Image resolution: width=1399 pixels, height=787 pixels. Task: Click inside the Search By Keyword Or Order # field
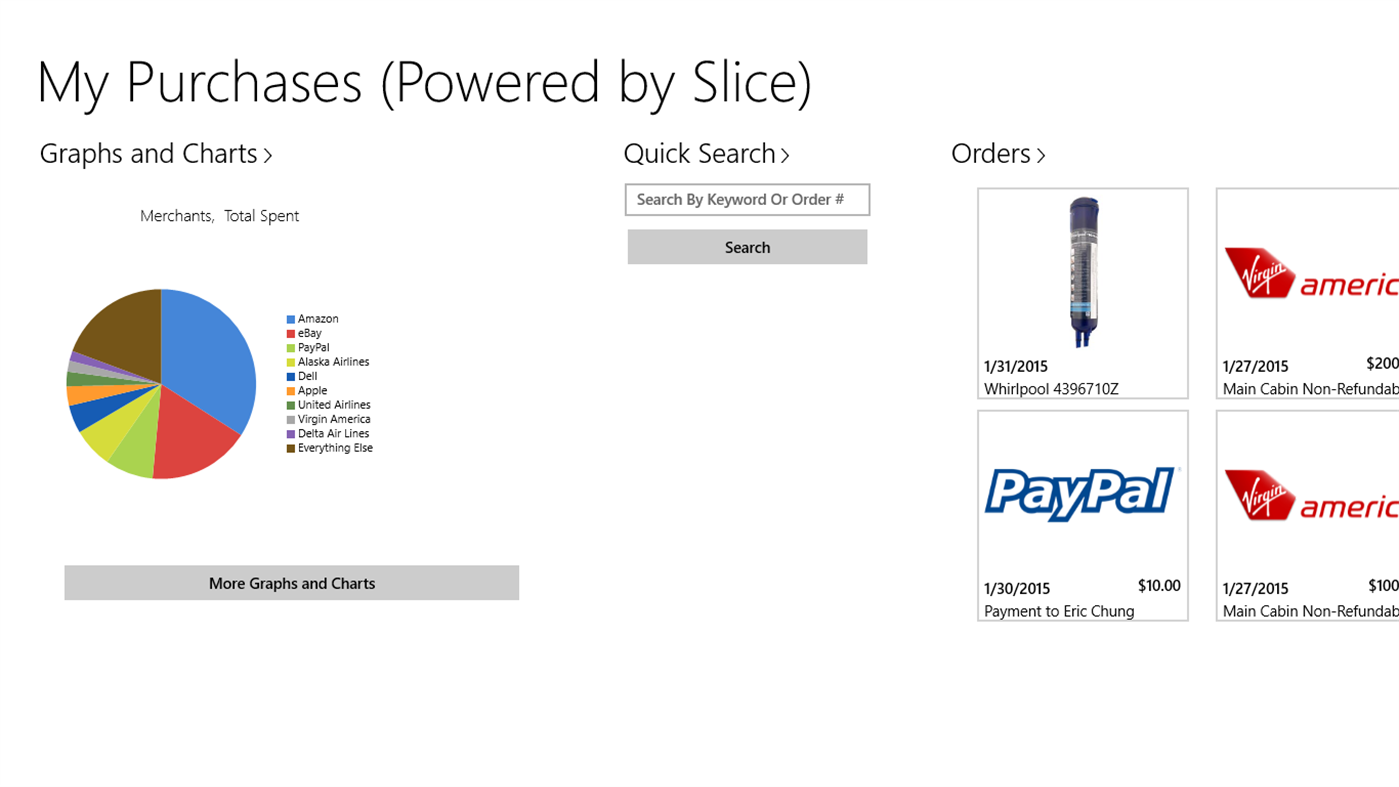(x=747, y=199)
